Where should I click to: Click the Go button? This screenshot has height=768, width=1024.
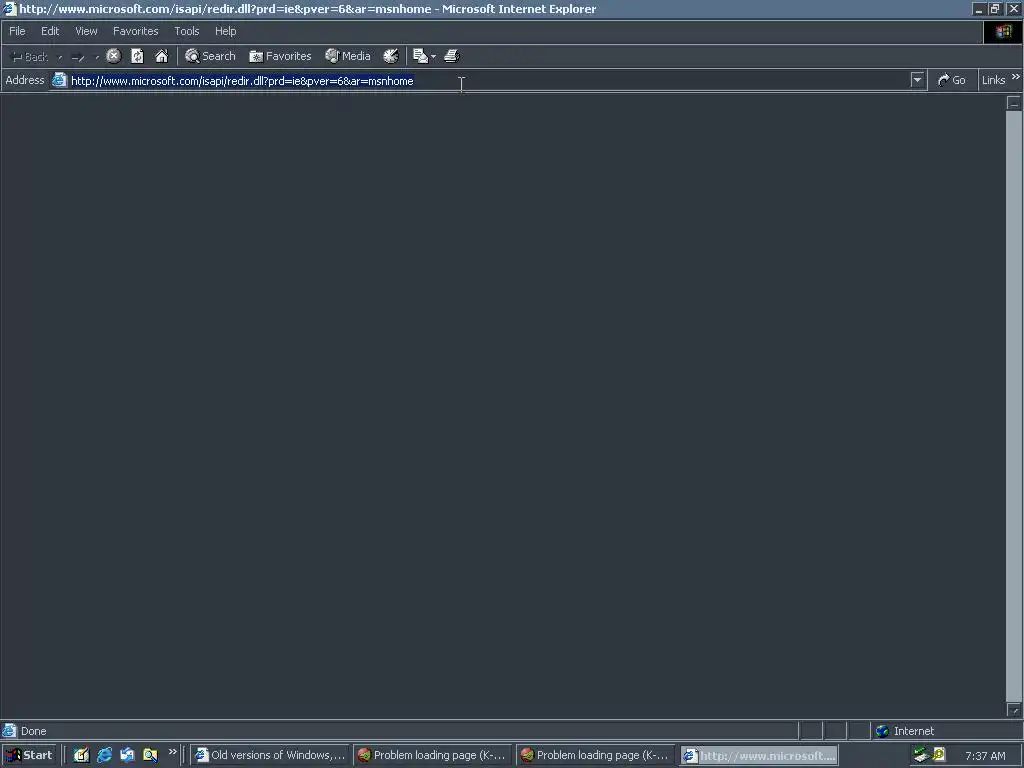click(952, 80)
